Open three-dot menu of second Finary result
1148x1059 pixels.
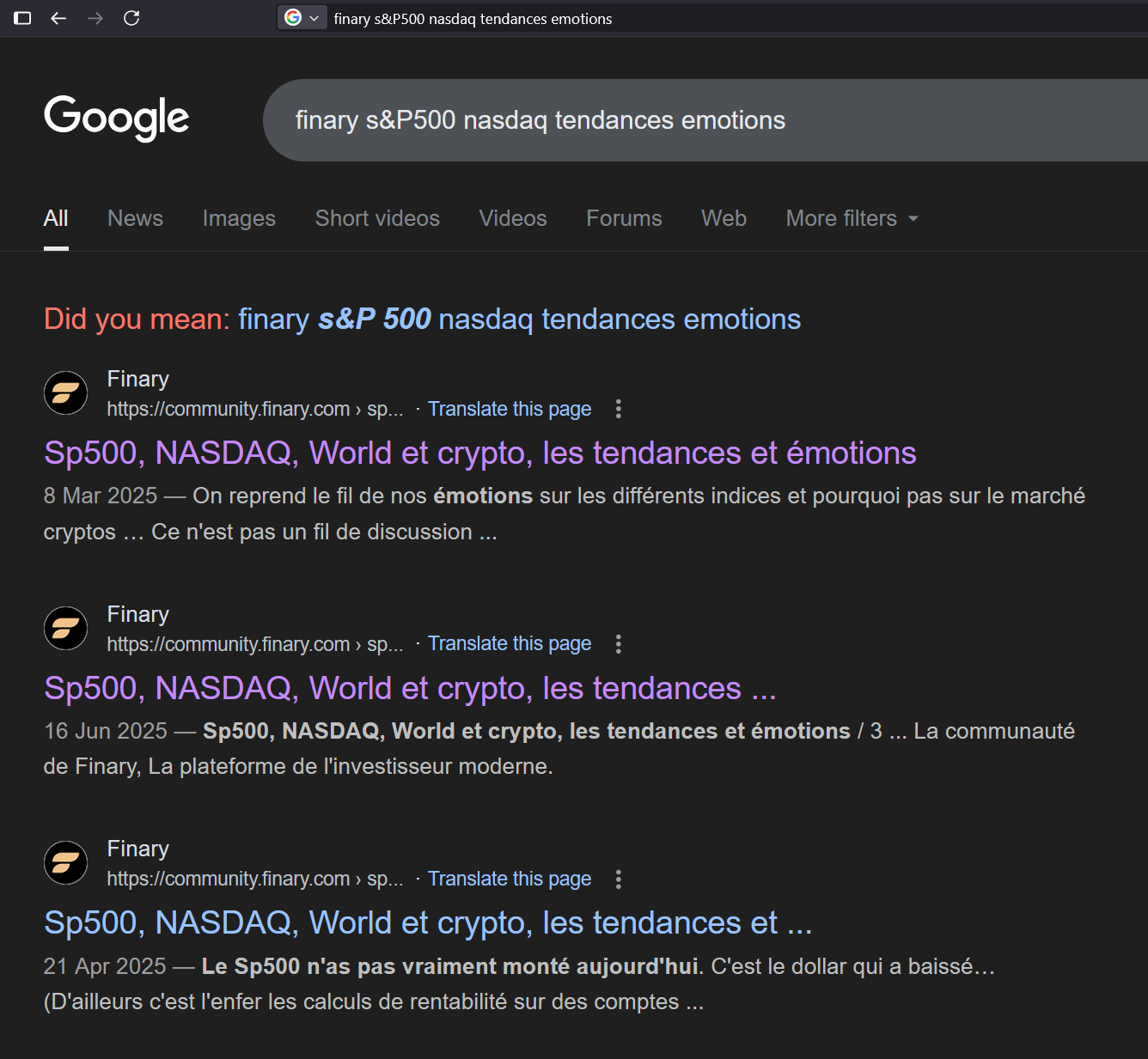(x=618, y=644)
